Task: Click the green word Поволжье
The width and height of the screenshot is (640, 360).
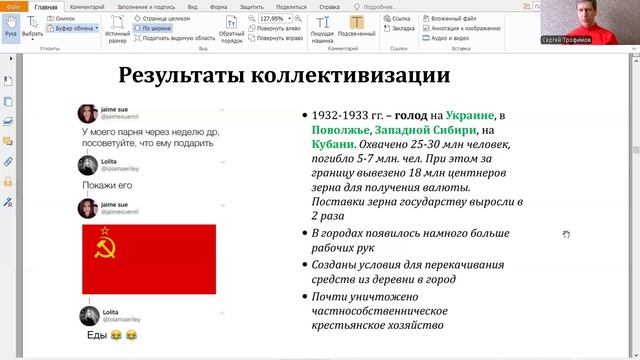Action: click(x=340, y=130)
